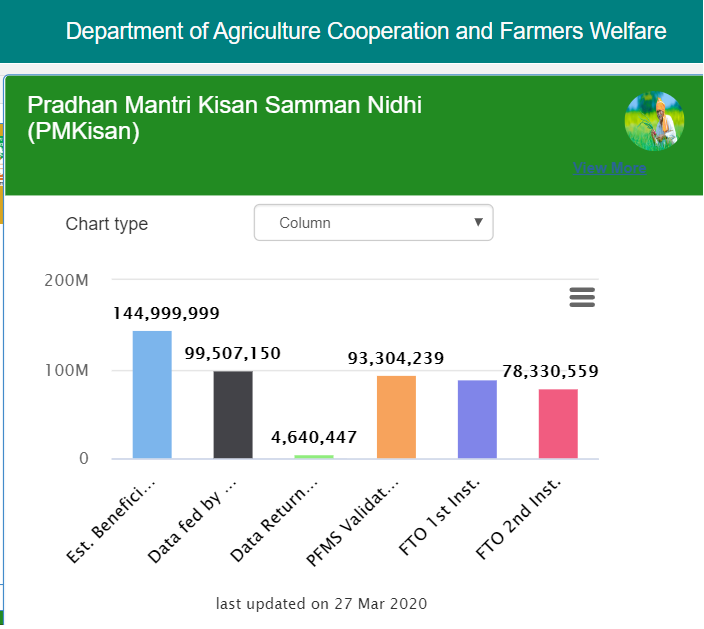Screen dimensions: 704x629
Task: Click the pink FTO 2nd Inst. bar
Action: pyautogui.click(x=558, y=424)
